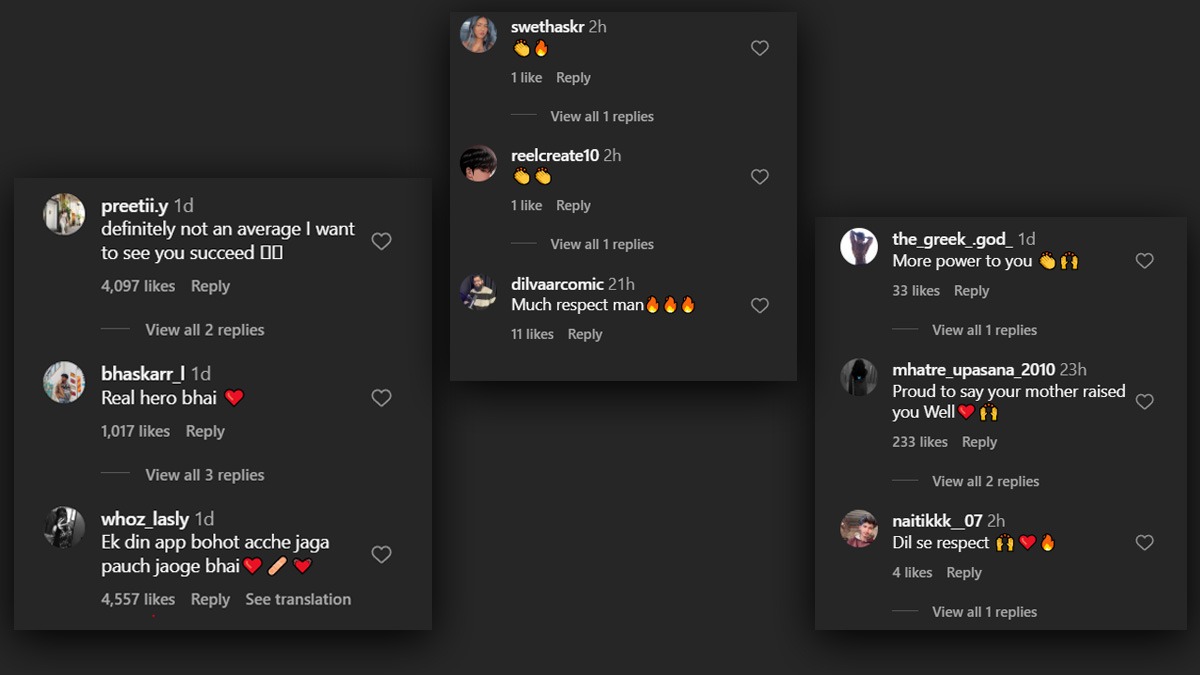Open the naitikkk__07 username link
The image size is (1200, 675).
pyautogui.click(x=938, y=521)
